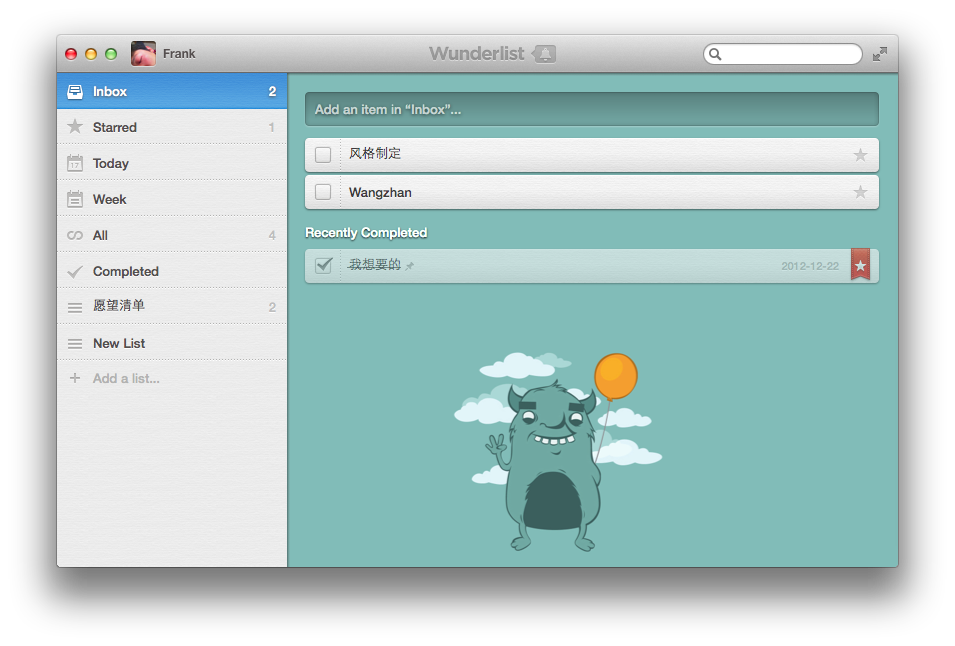Click the 2012-12-22 completion date
This screenshot has width=955, height=646.
point(810,266)
